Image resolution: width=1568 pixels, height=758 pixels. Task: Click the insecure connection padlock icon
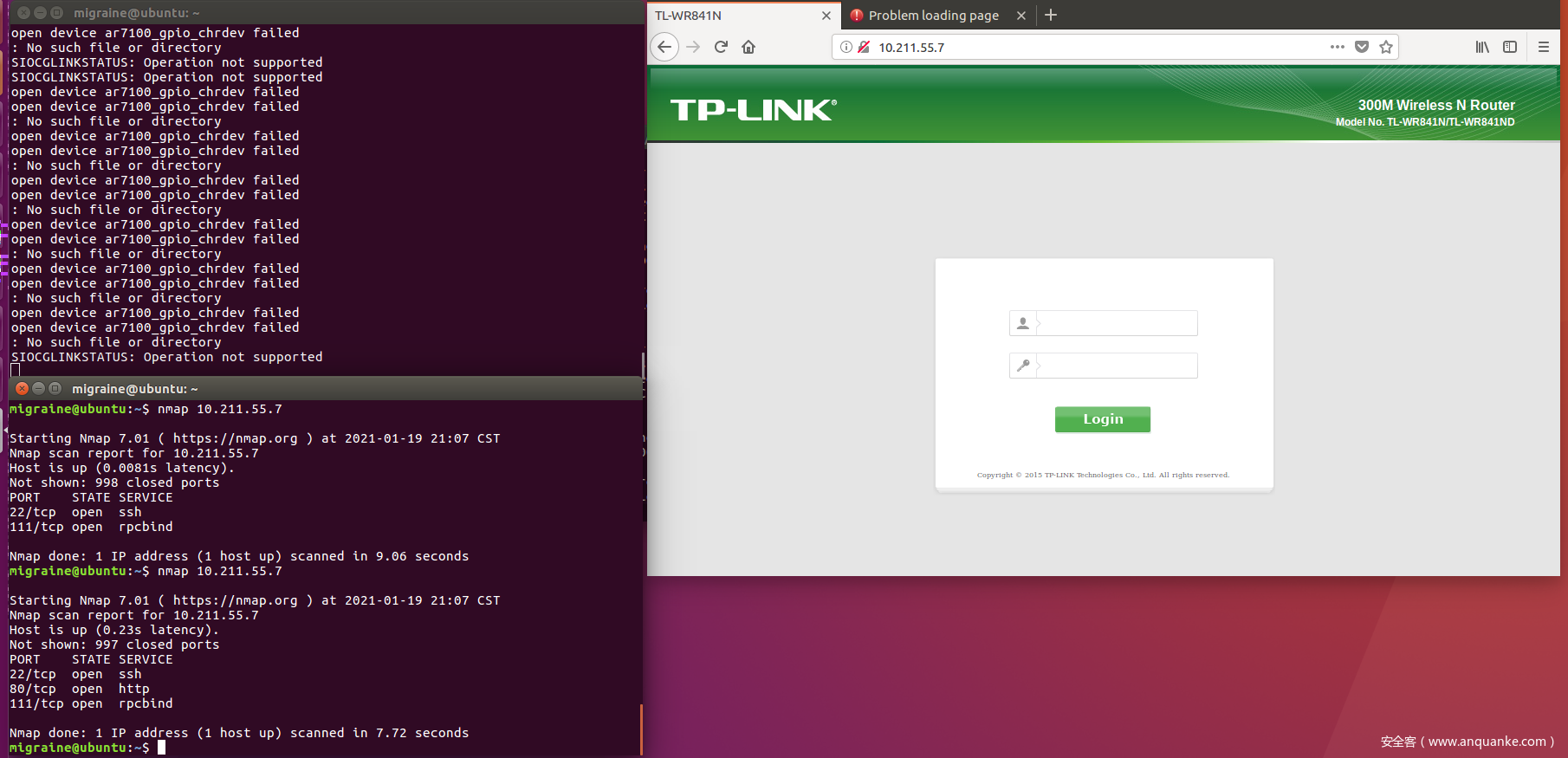pos(864,47)
